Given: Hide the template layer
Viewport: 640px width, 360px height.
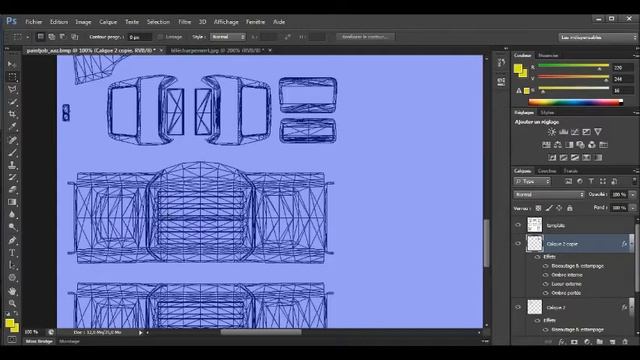Looking at the screenshot, I should 518,225.
